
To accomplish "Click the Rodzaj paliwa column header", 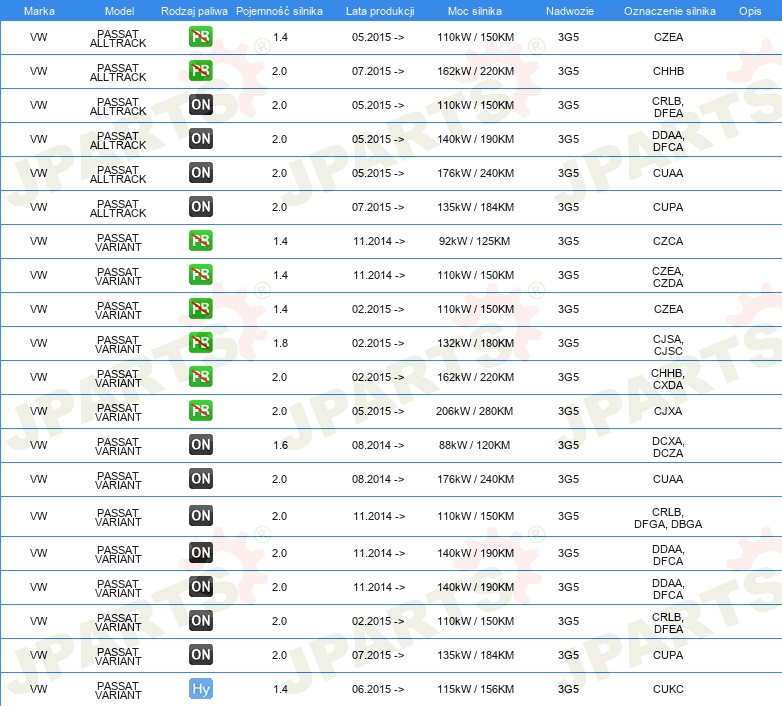I will 194,11.
